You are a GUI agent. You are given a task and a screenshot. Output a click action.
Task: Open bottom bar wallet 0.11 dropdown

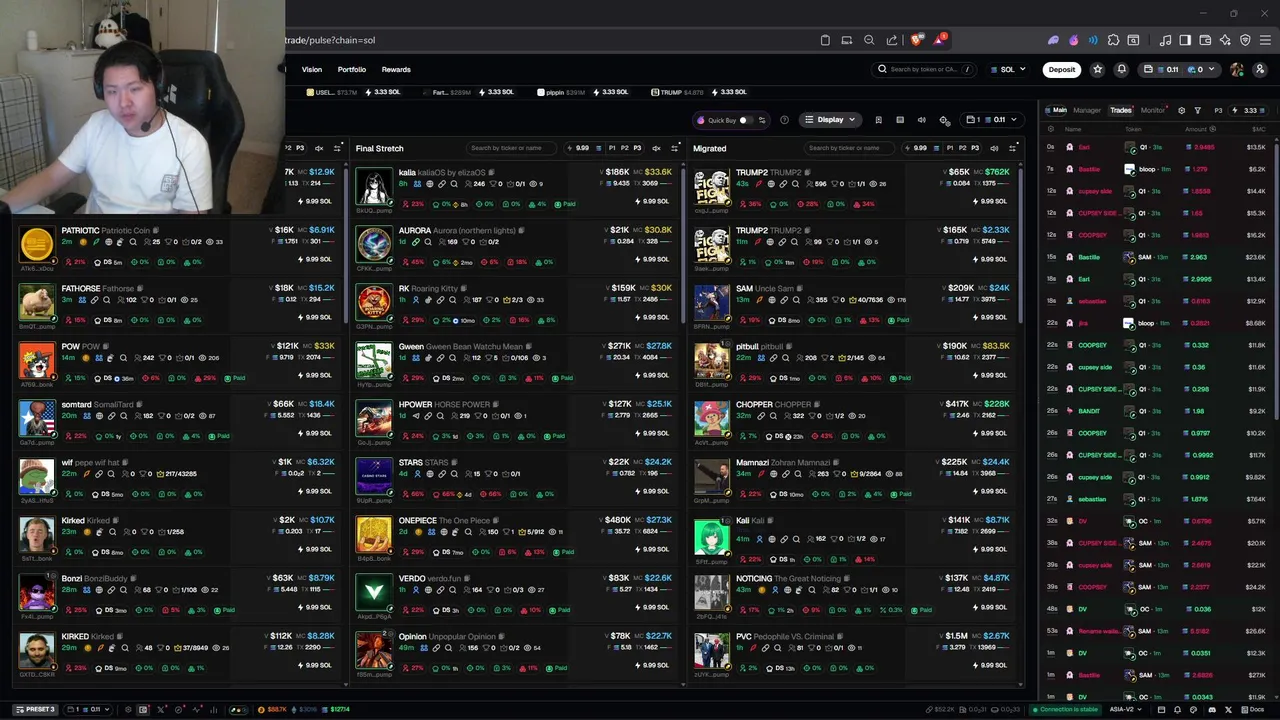pyautogui.click(x=89, y=709)
